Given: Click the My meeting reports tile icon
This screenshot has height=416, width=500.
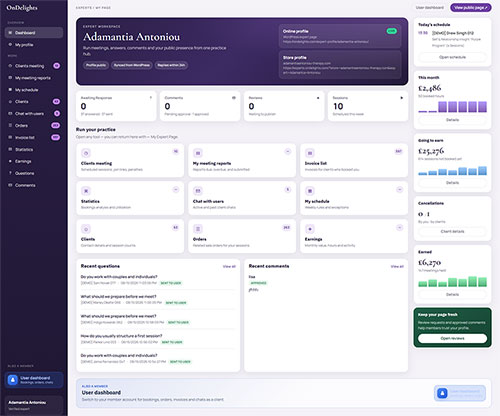Looking at the screenshot, I should 198,153.
